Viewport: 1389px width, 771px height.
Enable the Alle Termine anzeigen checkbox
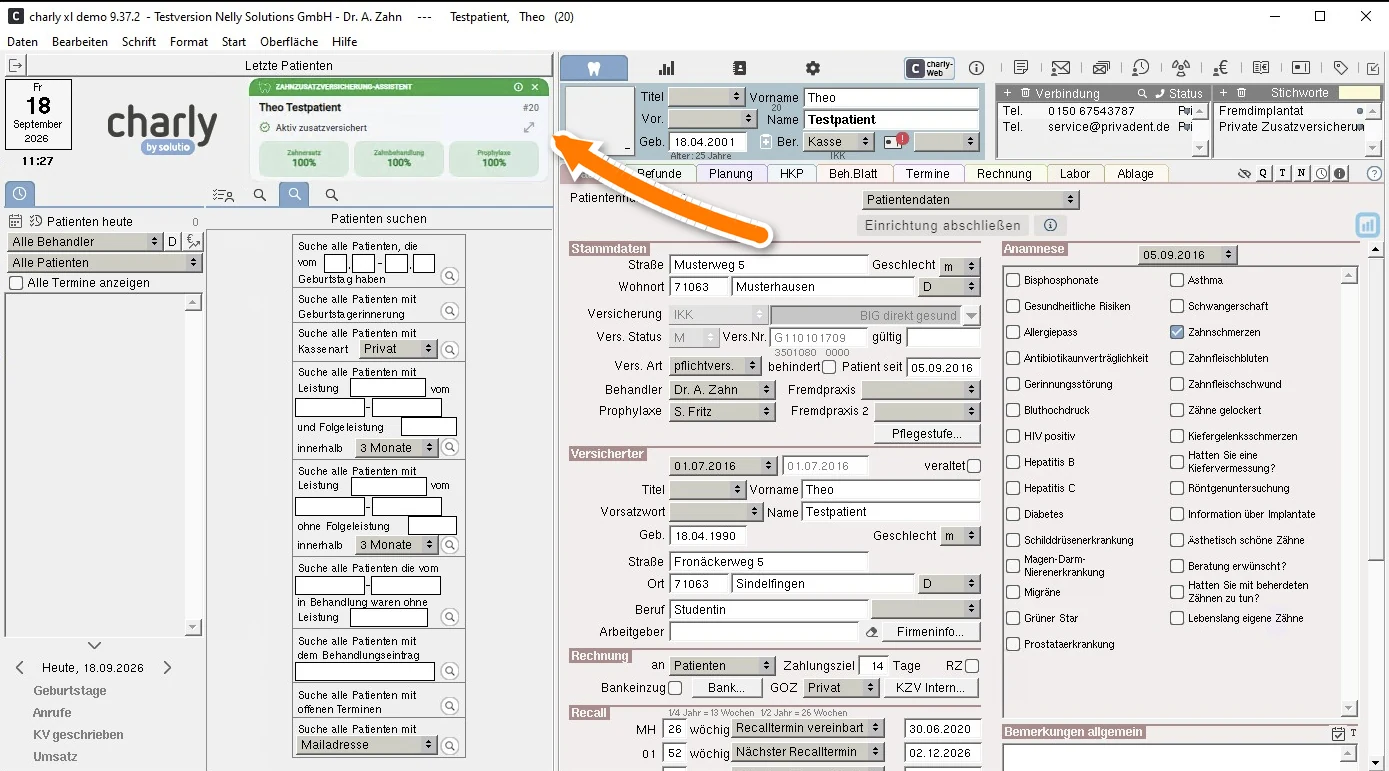[16, 283]
